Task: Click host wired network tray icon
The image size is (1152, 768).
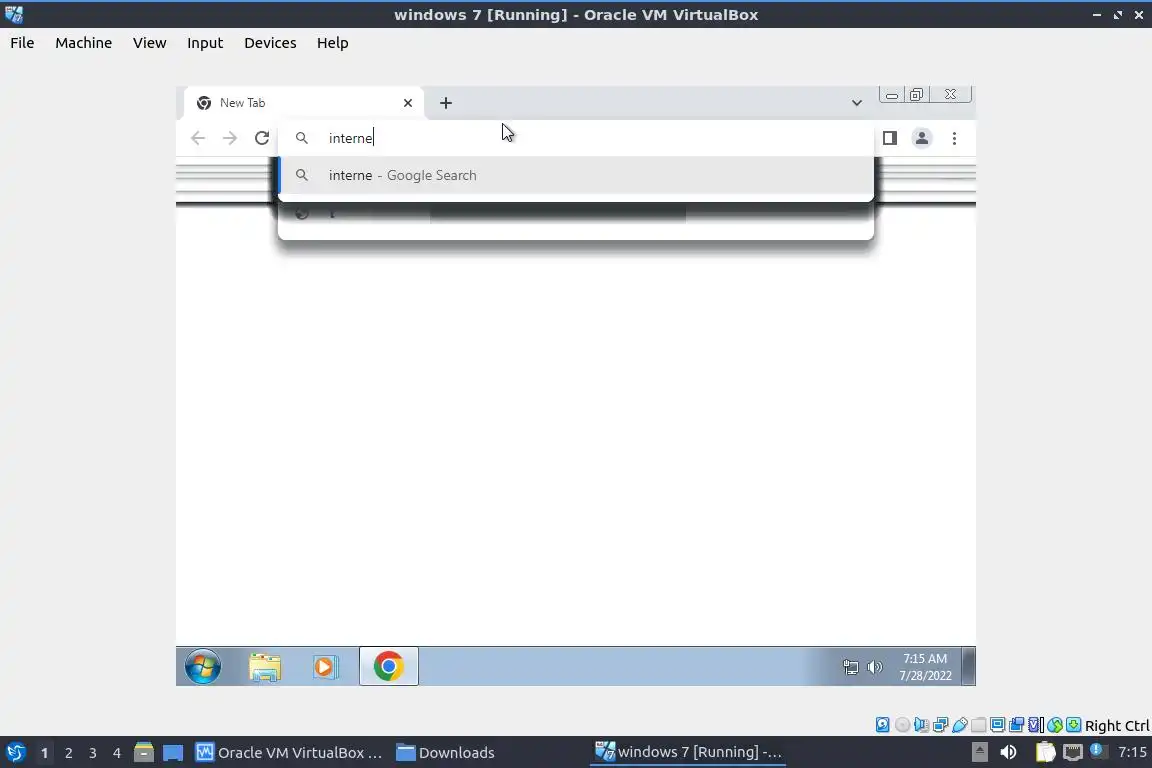Action: (1073, 752)
